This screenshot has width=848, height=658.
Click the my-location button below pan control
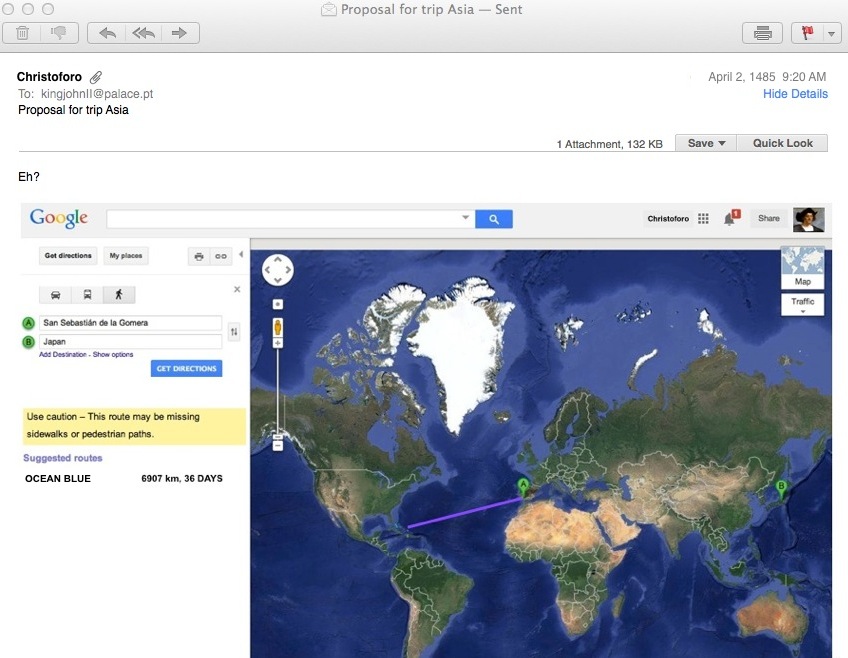(x=278, y=304)
